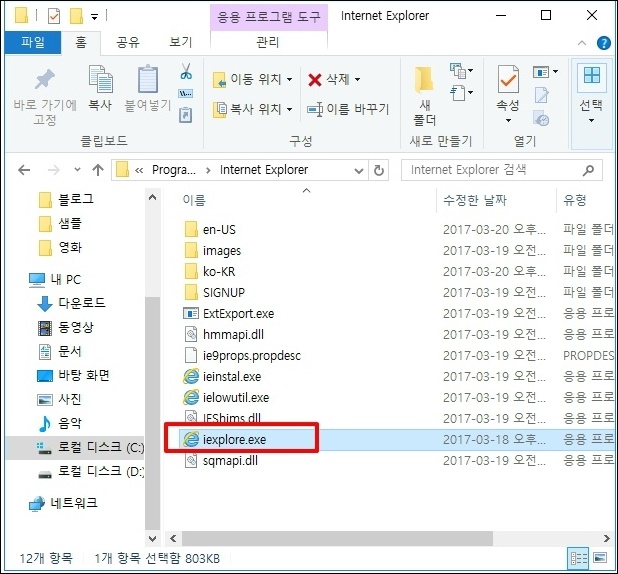Switch to large icons view in status bar

[x=600, y=558]
